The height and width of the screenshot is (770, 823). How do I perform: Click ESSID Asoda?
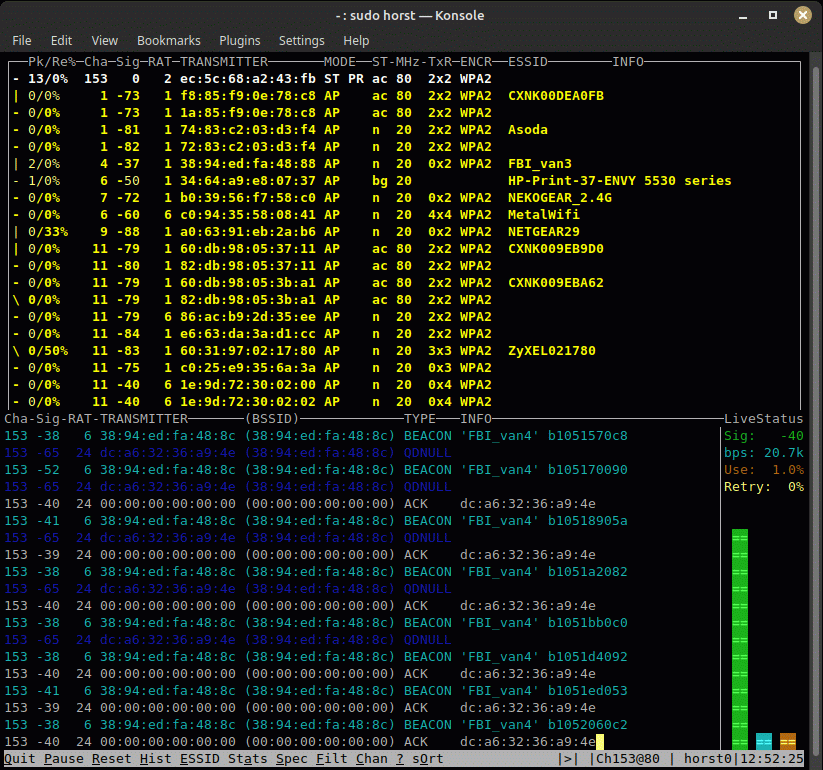point(527,130)
